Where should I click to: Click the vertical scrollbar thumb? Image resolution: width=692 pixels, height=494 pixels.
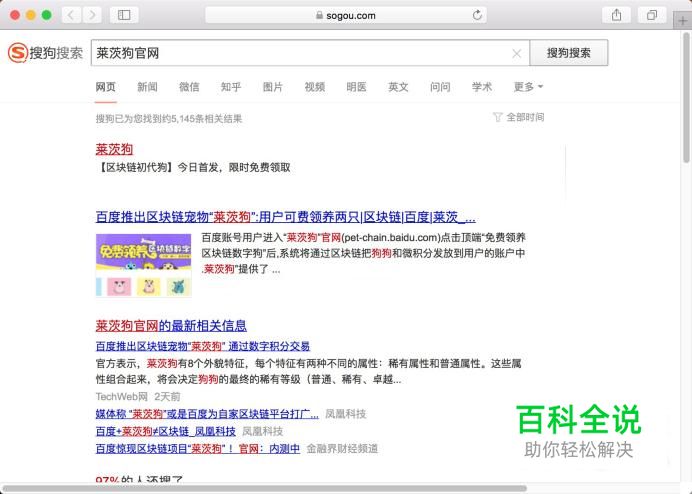tap(686, 97)
